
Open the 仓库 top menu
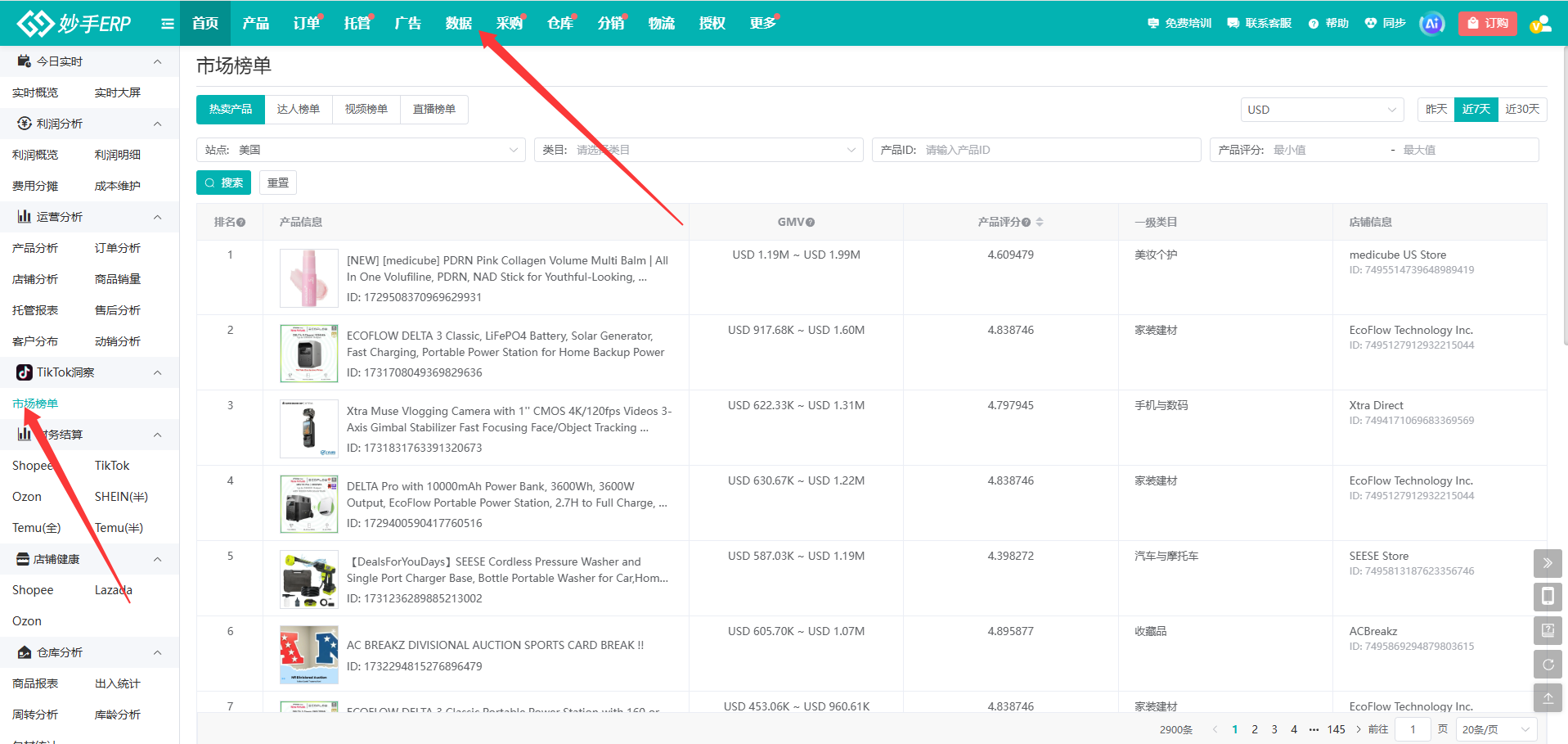coord(560,23)
